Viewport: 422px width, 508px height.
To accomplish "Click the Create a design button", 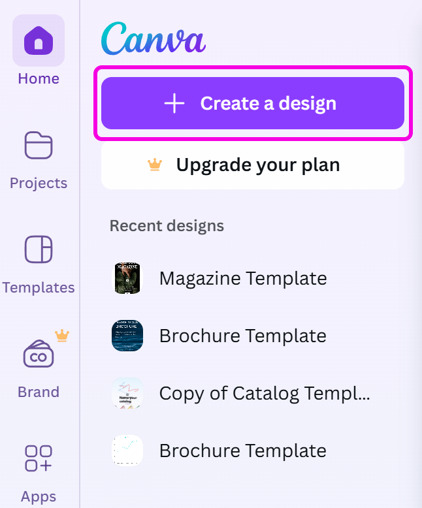I will [253, 103].
